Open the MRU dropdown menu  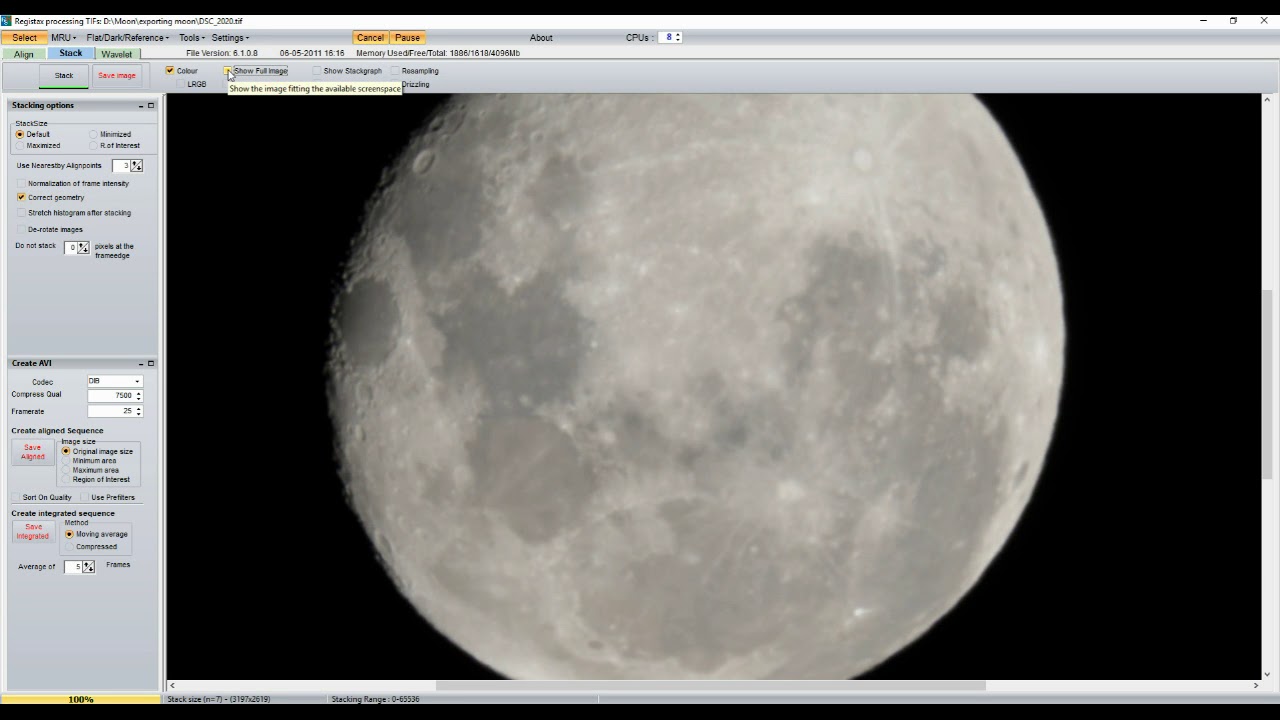(x=63, y=38)
